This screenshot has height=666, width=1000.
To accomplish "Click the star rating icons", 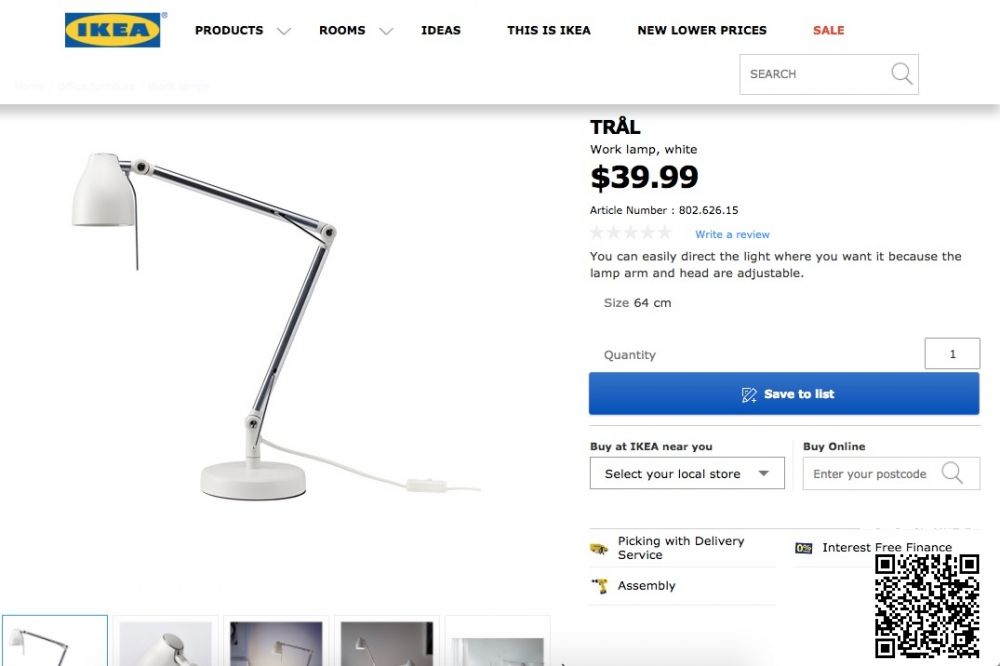I will (631, 233).
